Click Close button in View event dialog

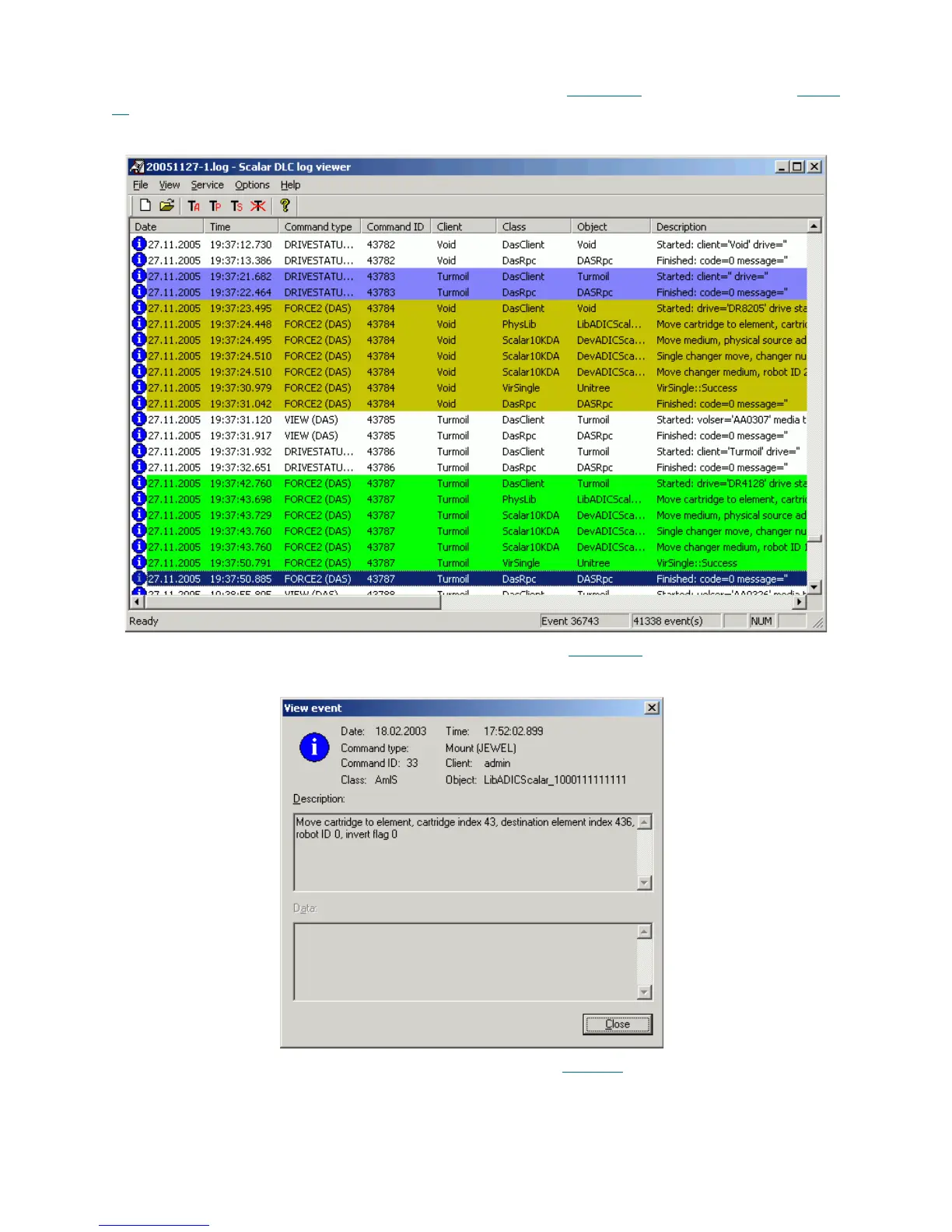618,1024
